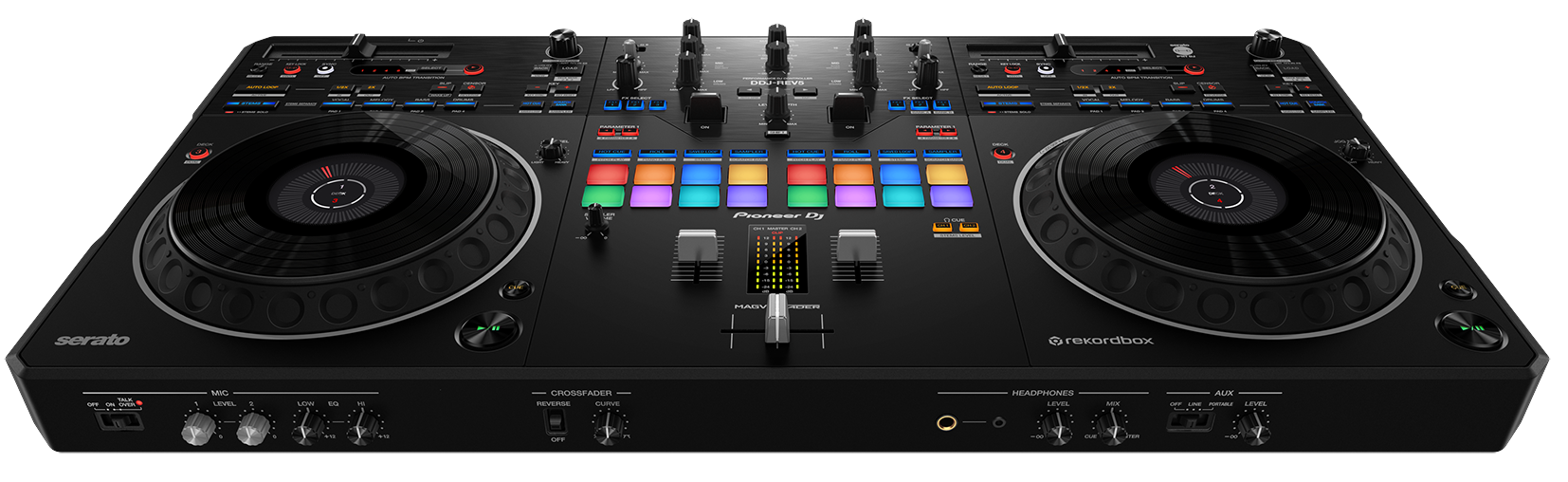Tap the left deck CUE button
The width and height of the screenshot is (1568, 482).
click(515, 287)
